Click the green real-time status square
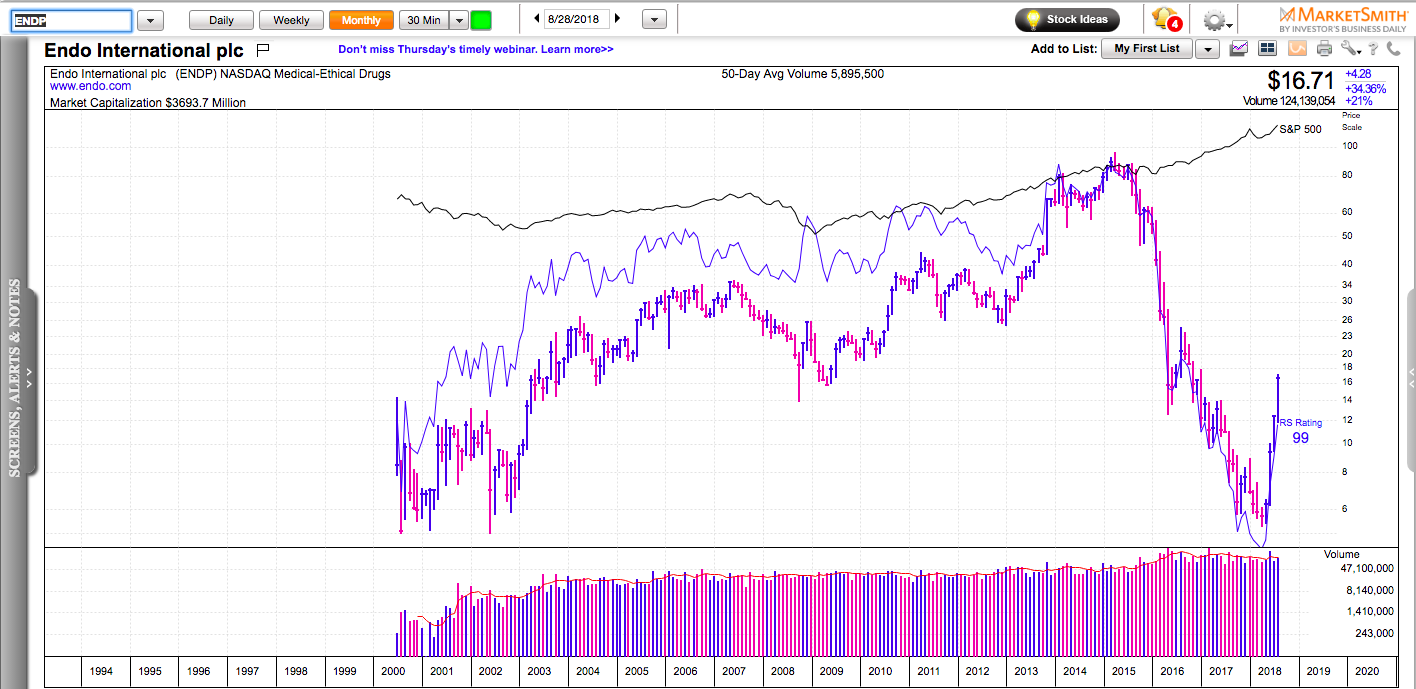 (x=481, y=20)
